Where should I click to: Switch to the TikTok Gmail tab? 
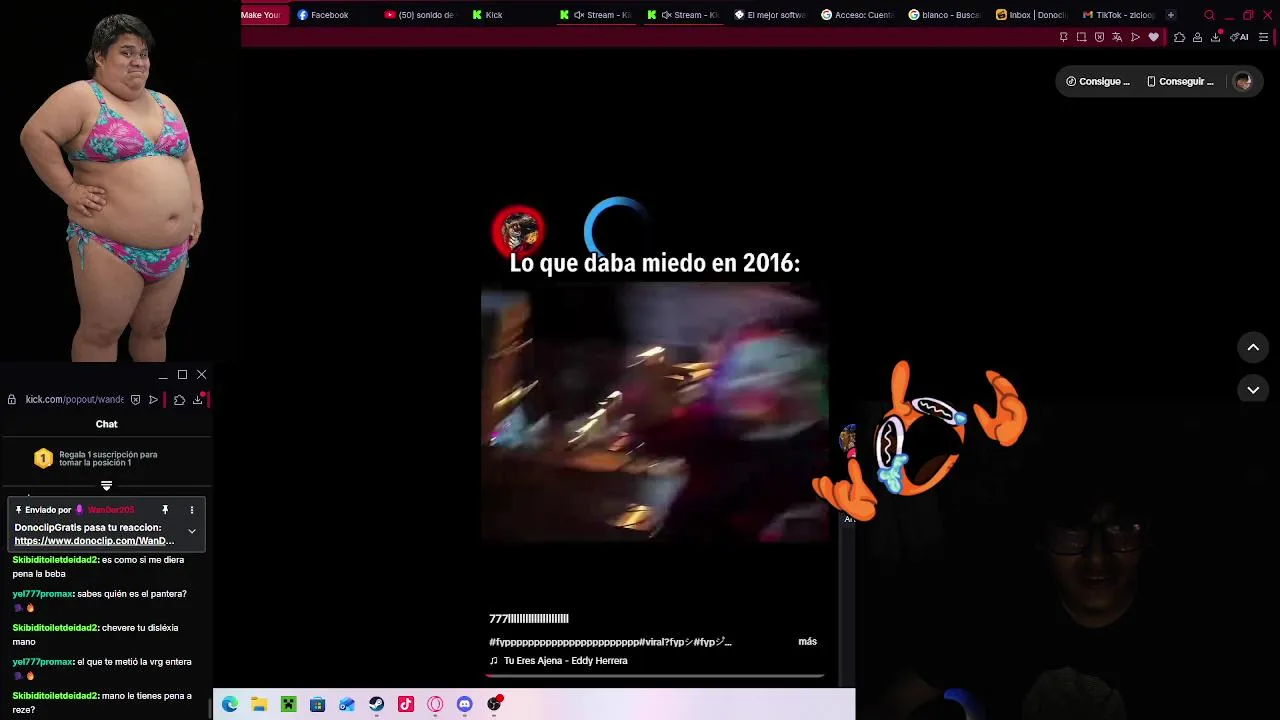[x=1118, y=15]
